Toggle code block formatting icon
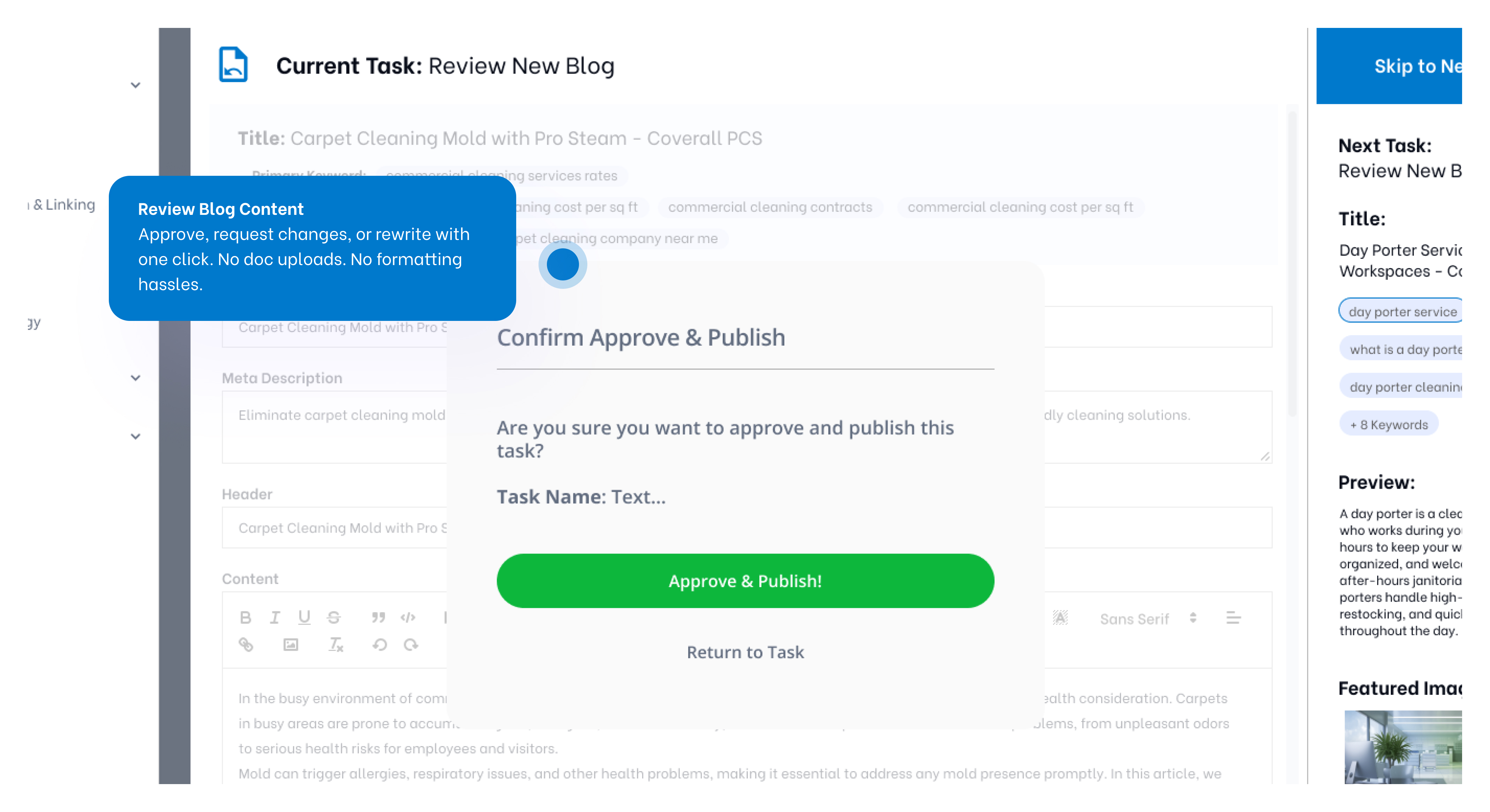1490x812 pixels. click(x=408, y=618)
